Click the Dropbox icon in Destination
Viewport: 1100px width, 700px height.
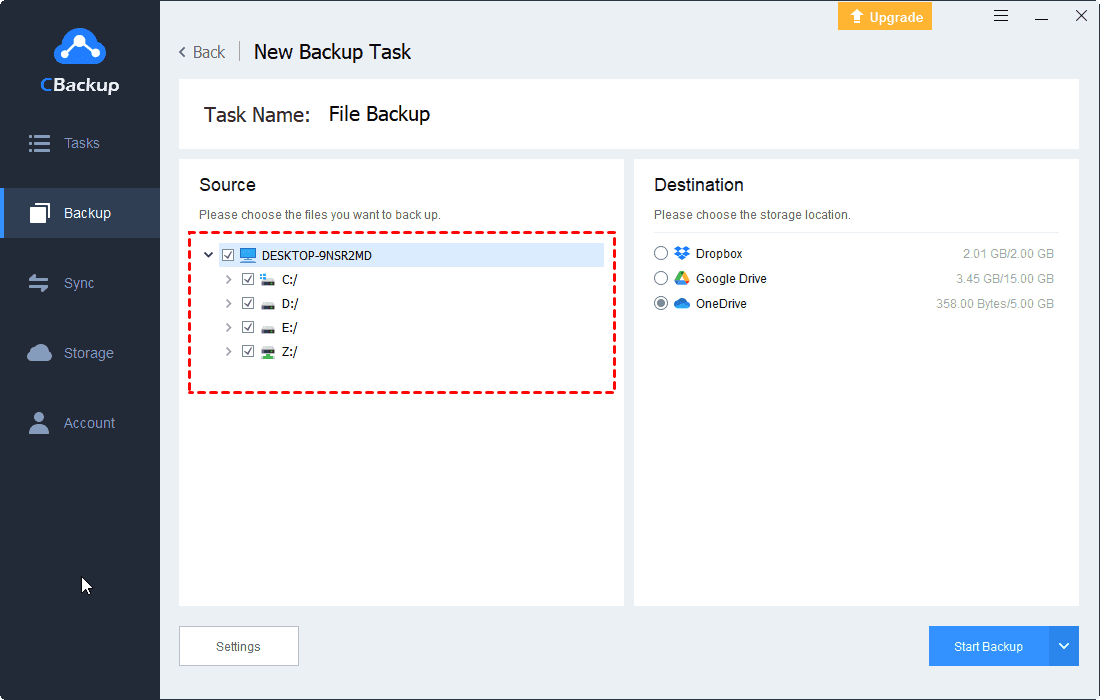[682, 254]
